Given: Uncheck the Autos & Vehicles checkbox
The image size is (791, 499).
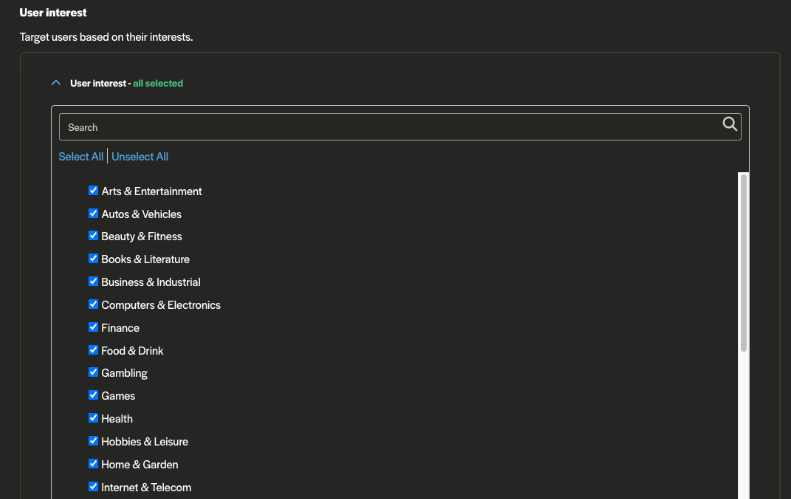Looking at the screenshot, I should click(x=93, y=214).
